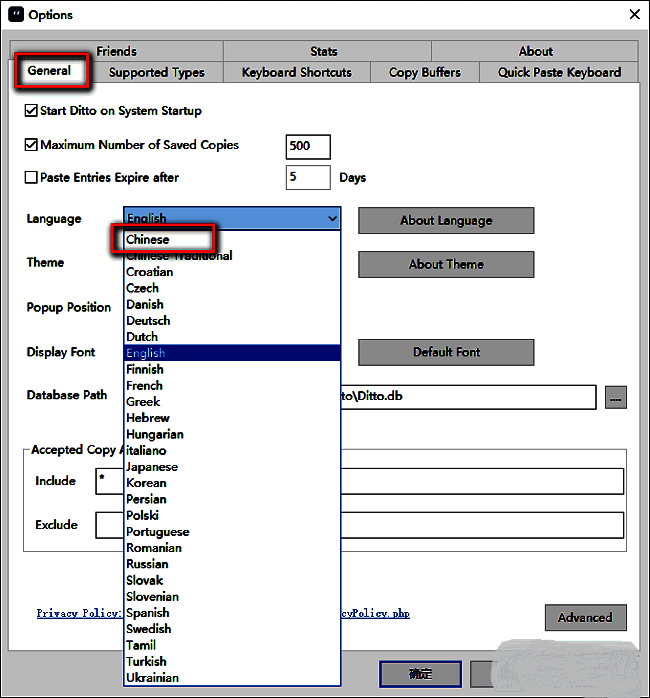The width and height of the screenshot is (650, 698).
Task: Click the About Language button
Action: coord(446,220)
